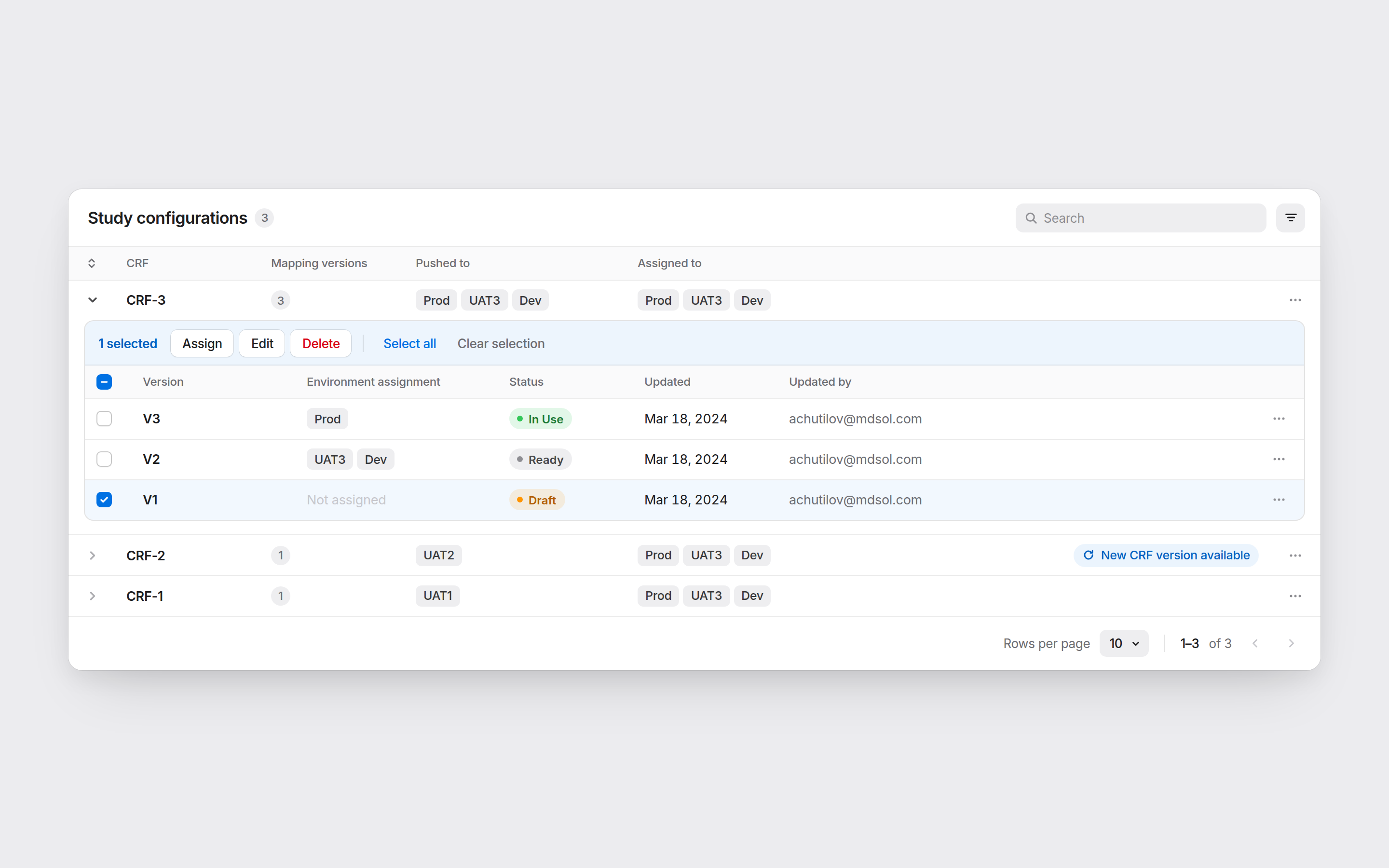Click the Assign button

pyautogui.click(x=202, y=344)
